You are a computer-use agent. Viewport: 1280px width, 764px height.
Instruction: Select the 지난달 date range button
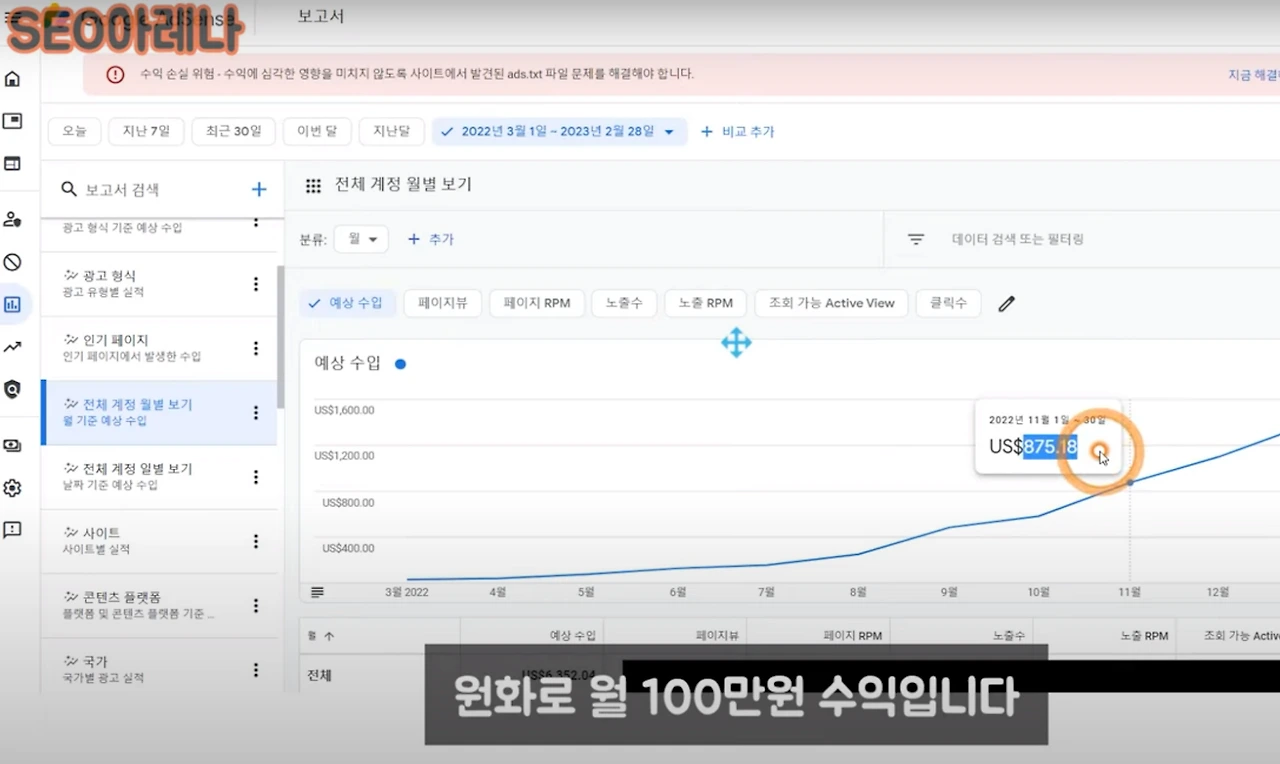tap(392, 131)
